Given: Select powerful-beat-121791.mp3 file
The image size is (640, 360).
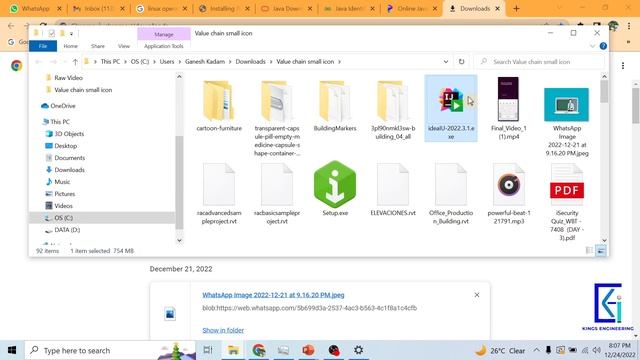Looking at the screenshot, I should tap(509, 194).
